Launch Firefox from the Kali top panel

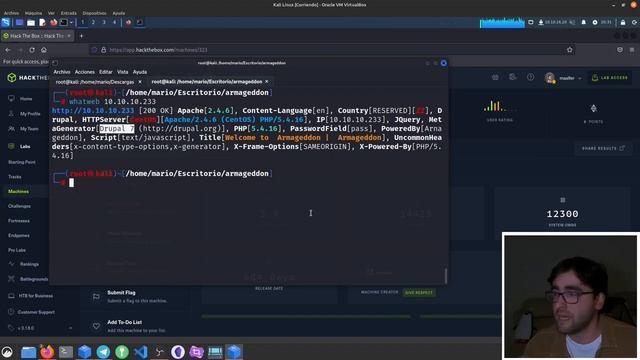[x=53, y=22]
